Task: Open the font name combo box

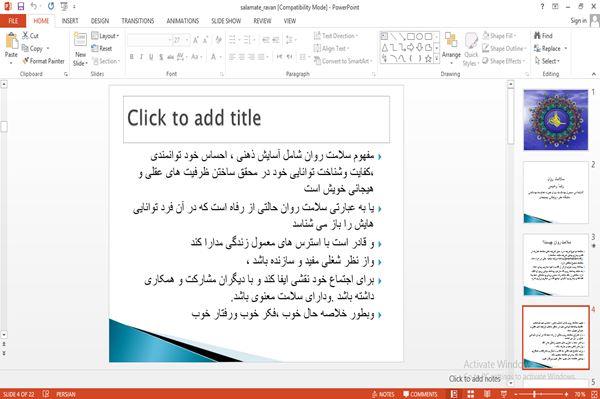Action: 150,40
